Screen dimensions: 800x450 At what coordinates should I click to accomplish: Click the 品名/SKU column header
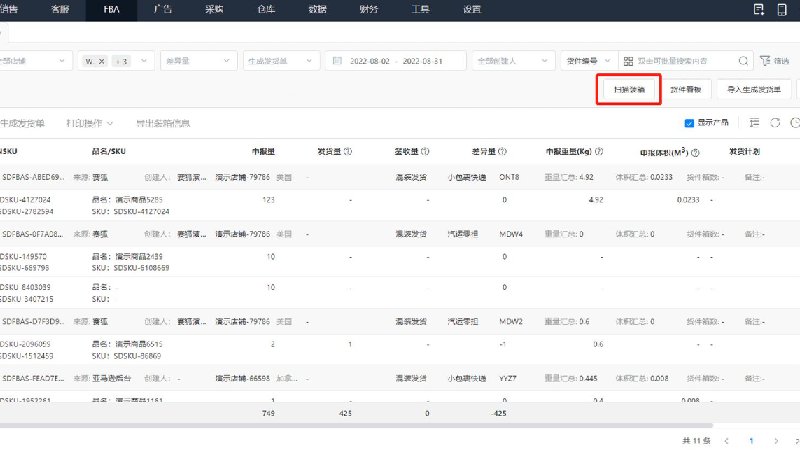pyautogui.click(x=108, y=152)
